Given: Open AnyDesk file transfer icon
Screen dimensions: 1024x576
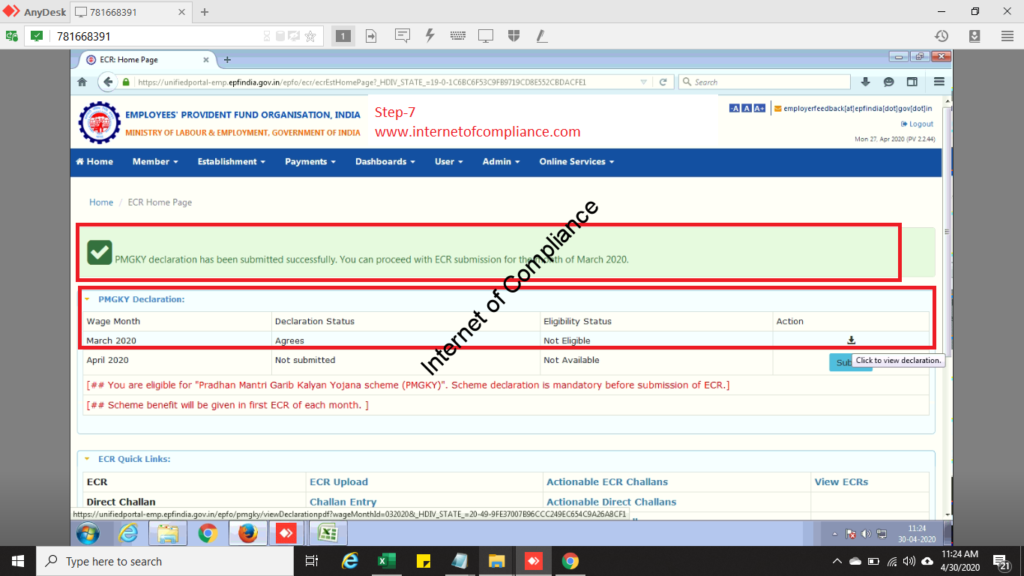Looking at the screenshot, I should 371,36.
